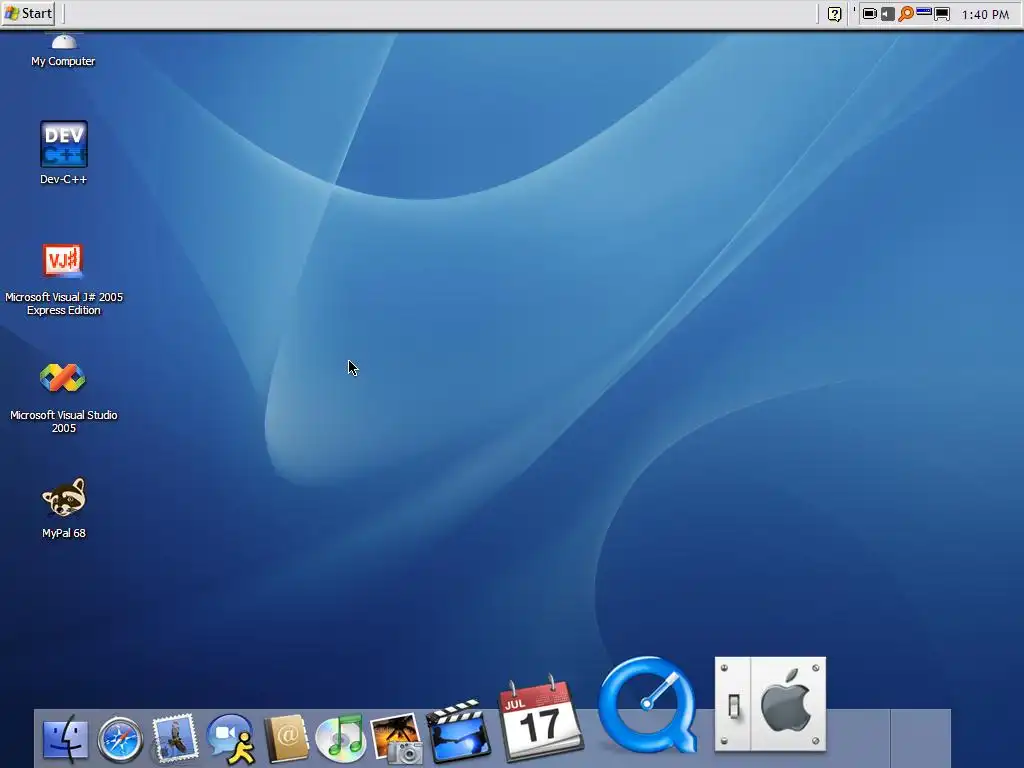Open the Mail stamp icon in dock

point(174,738)
